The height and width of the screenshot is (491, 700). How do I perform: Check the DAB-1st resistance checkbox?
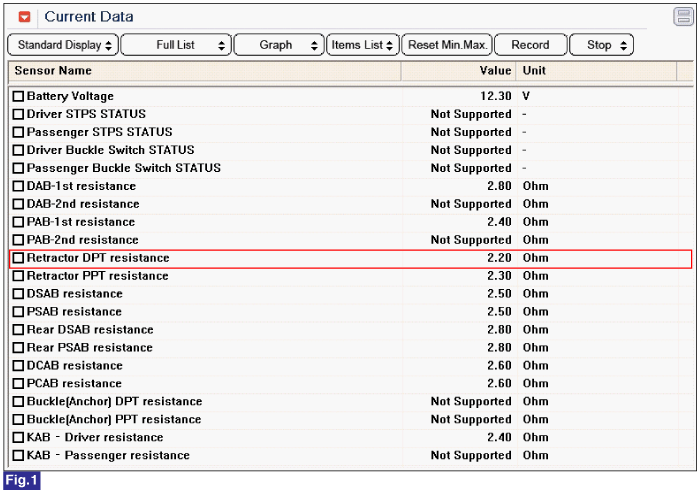coord(18,186)
